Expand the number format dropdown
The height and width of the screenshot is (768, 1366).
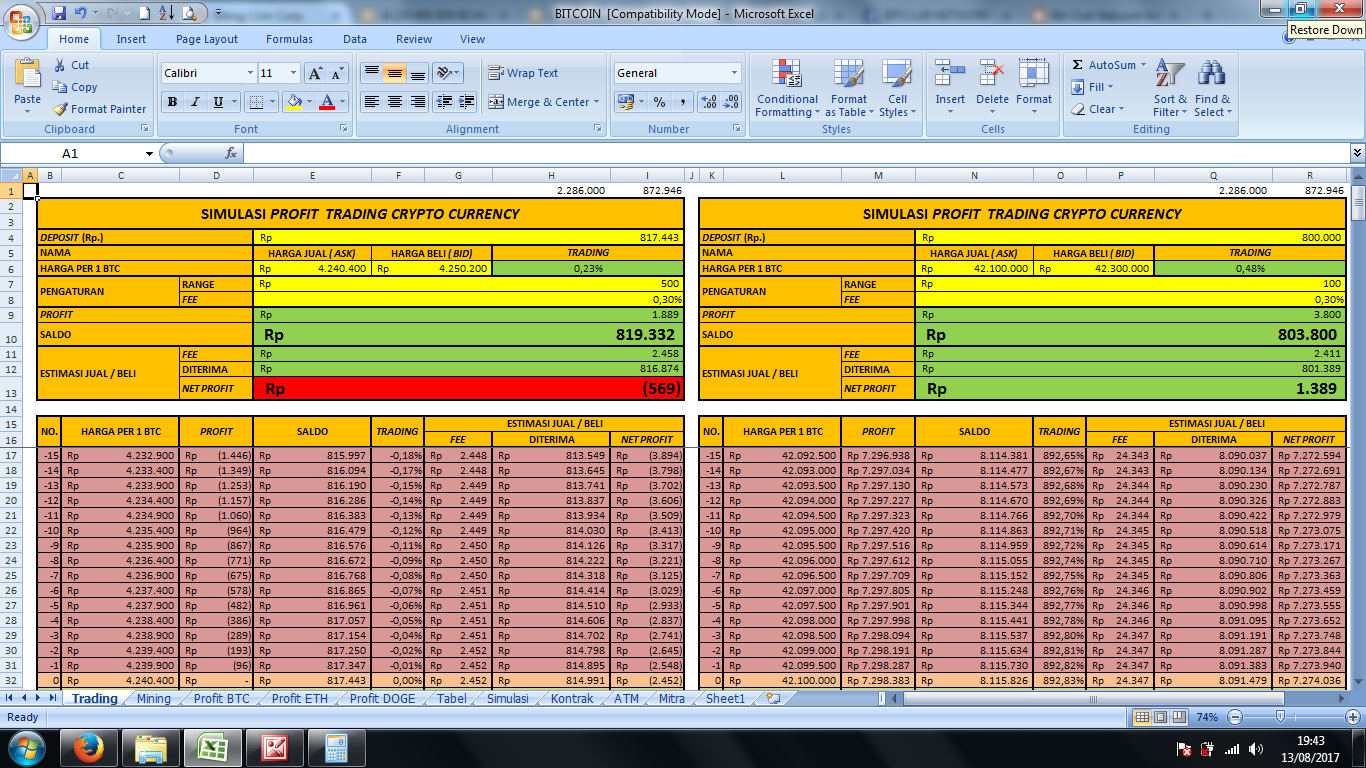pyautogui.click(x=734, y=73)
